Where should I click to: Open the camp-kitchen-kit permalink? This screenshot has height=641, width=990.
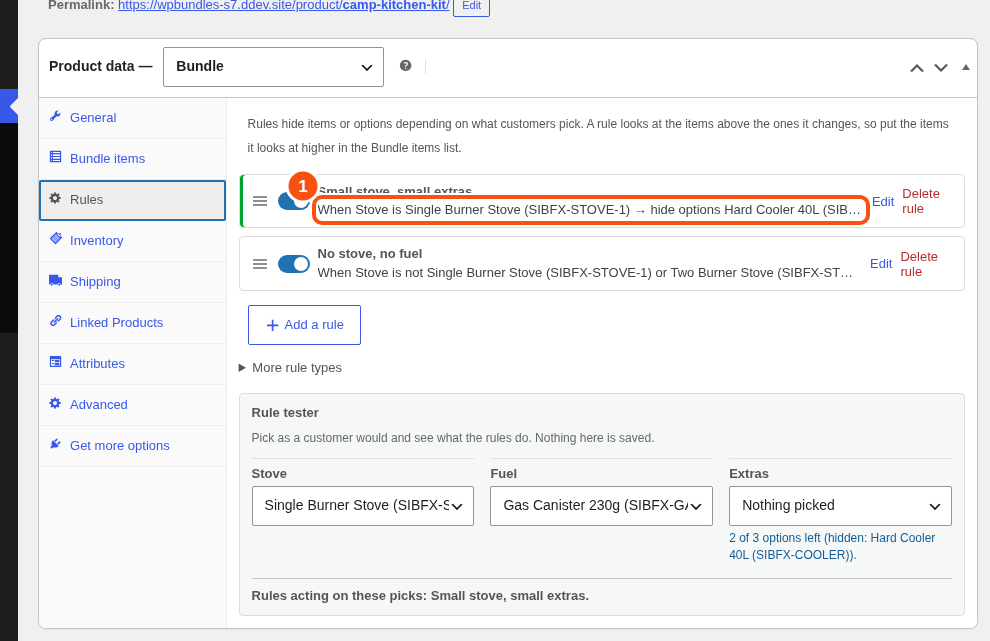point(283,6)
